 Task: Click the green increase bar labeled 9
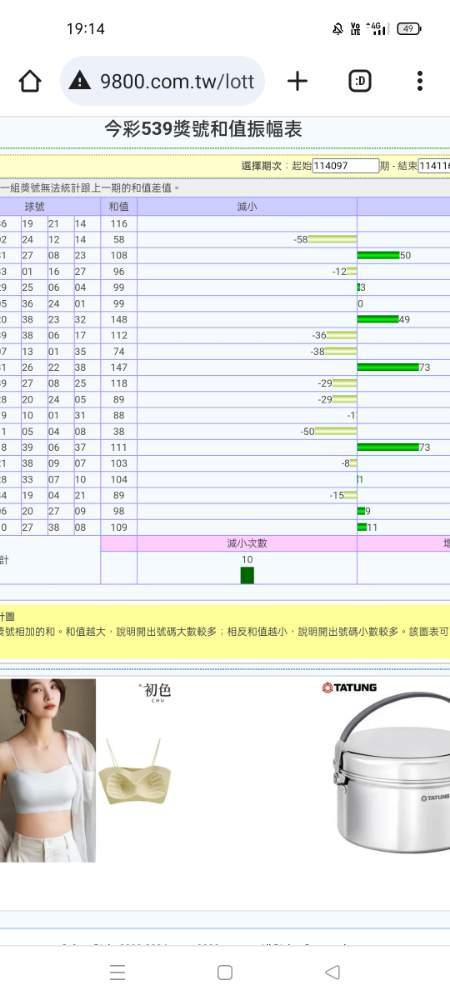pos(361,511)
